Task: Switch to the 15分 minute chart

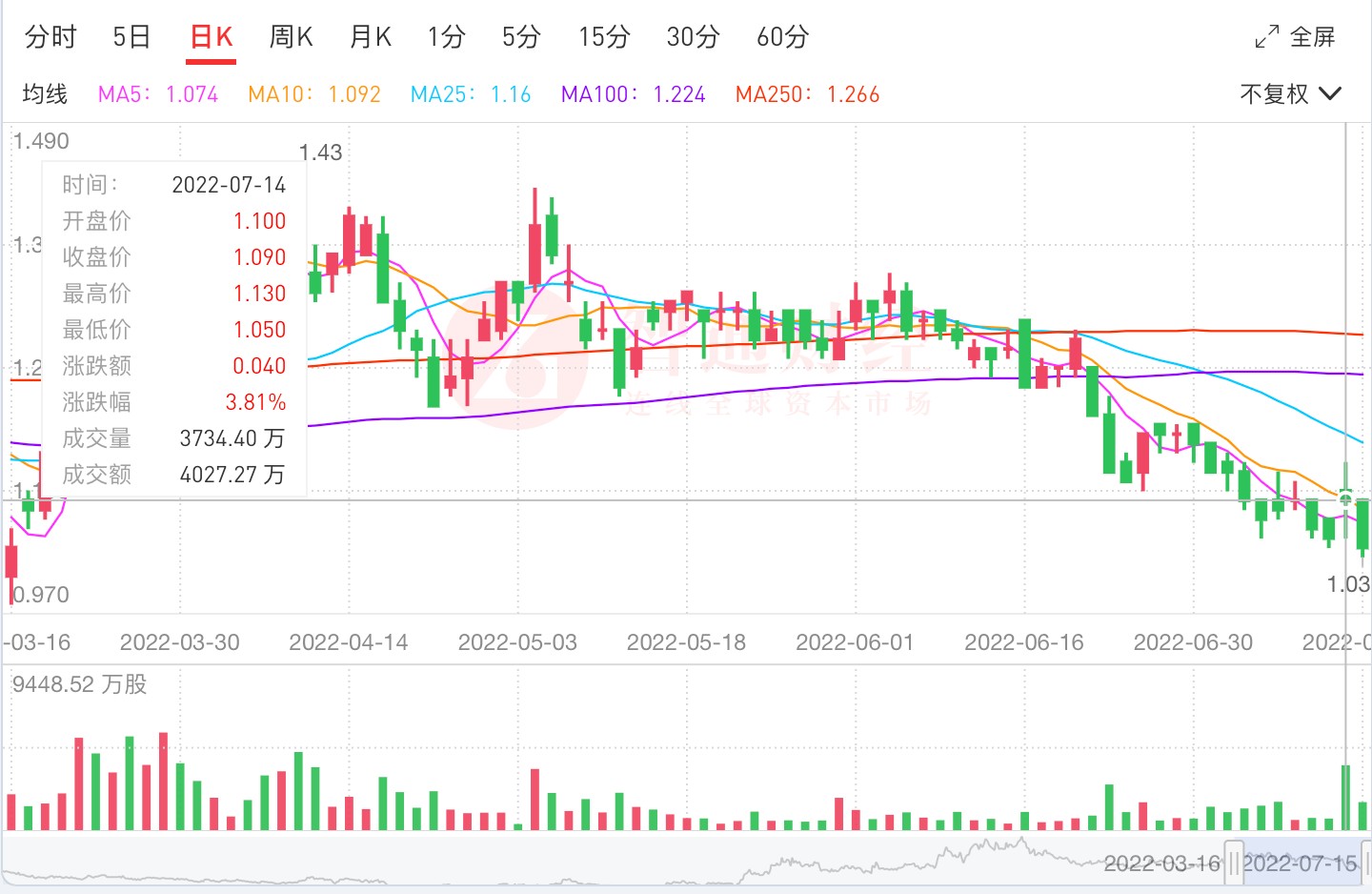Action: click(604, 37)
